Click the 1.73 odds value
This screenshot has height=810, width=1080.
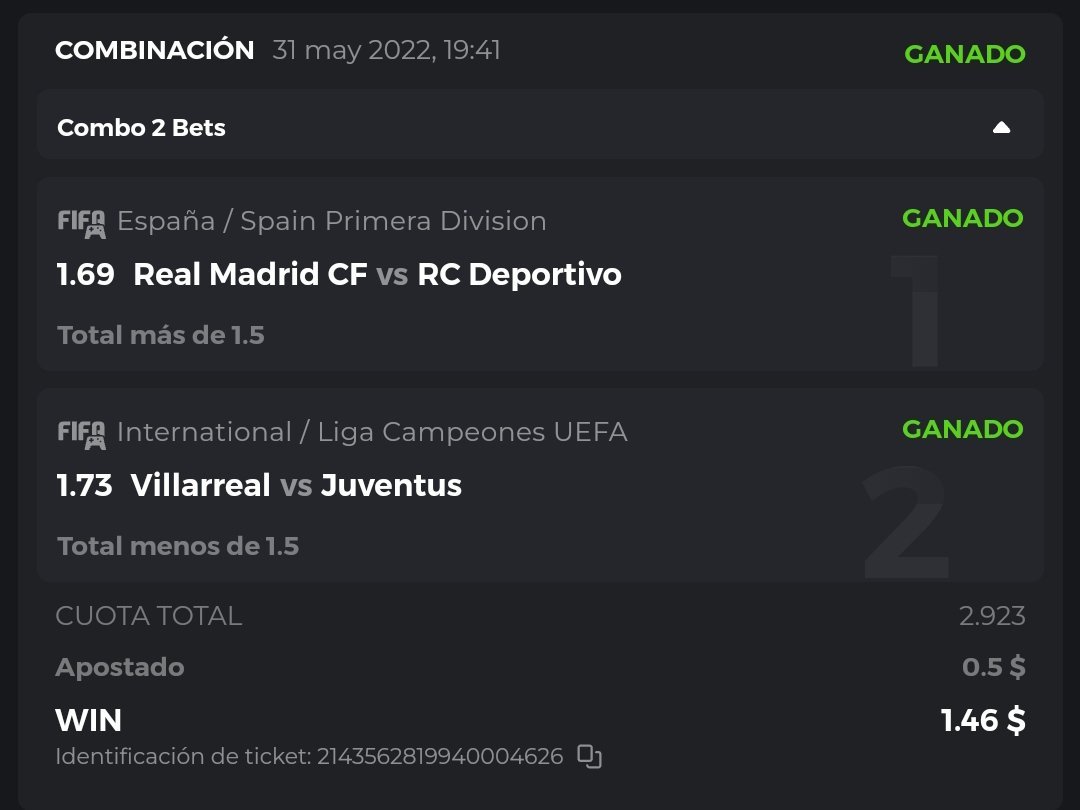[x=85, y=486]
